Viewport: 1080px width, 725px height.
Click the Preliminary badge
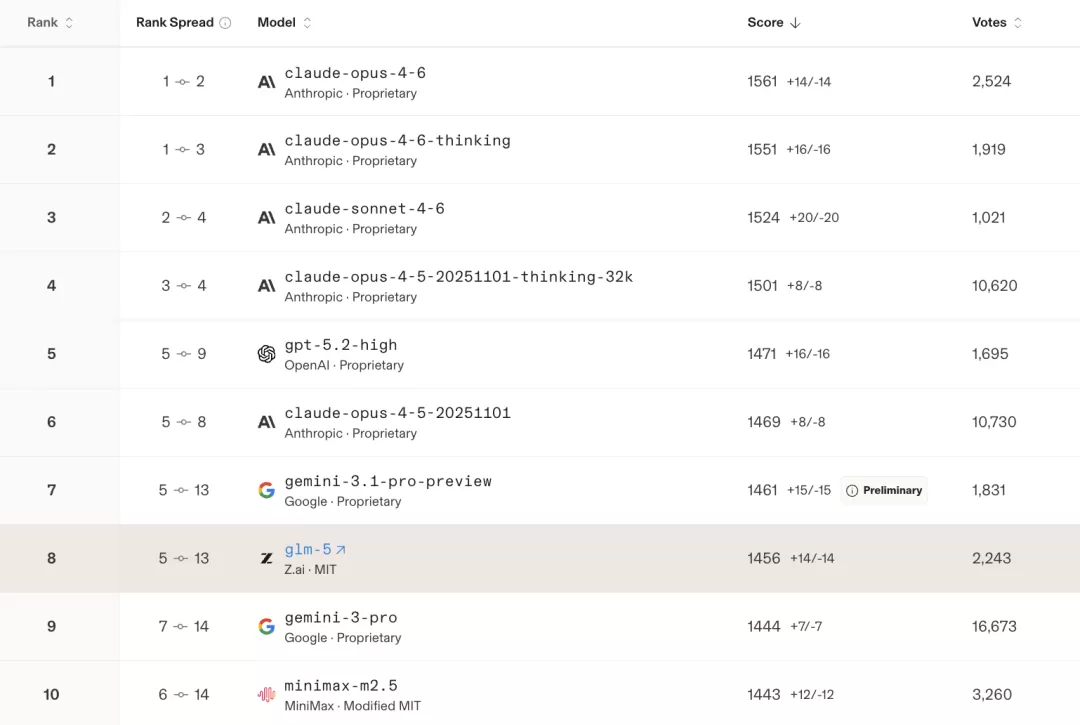pyautogui.click(x=884, y=490)
